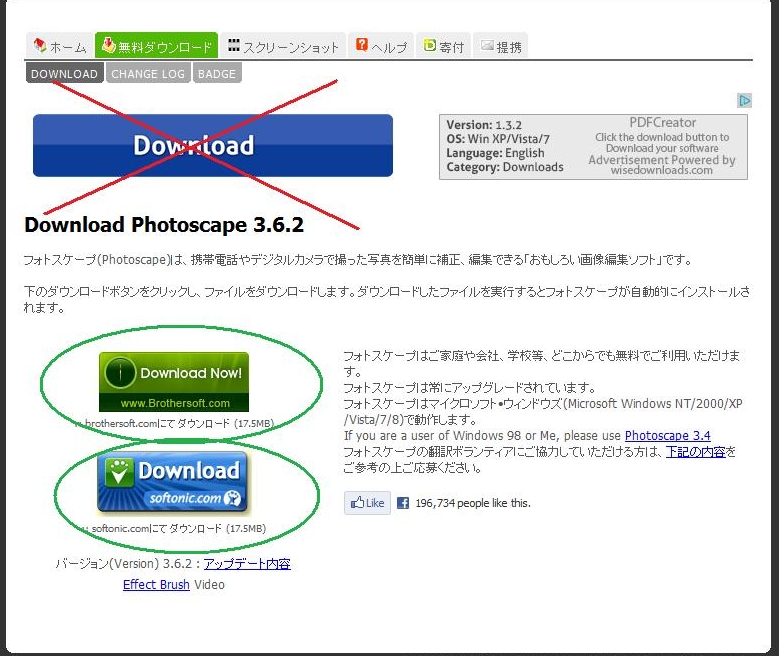
Task: Click the Softonic green arrow icon
Action: (x=119, y=472)
